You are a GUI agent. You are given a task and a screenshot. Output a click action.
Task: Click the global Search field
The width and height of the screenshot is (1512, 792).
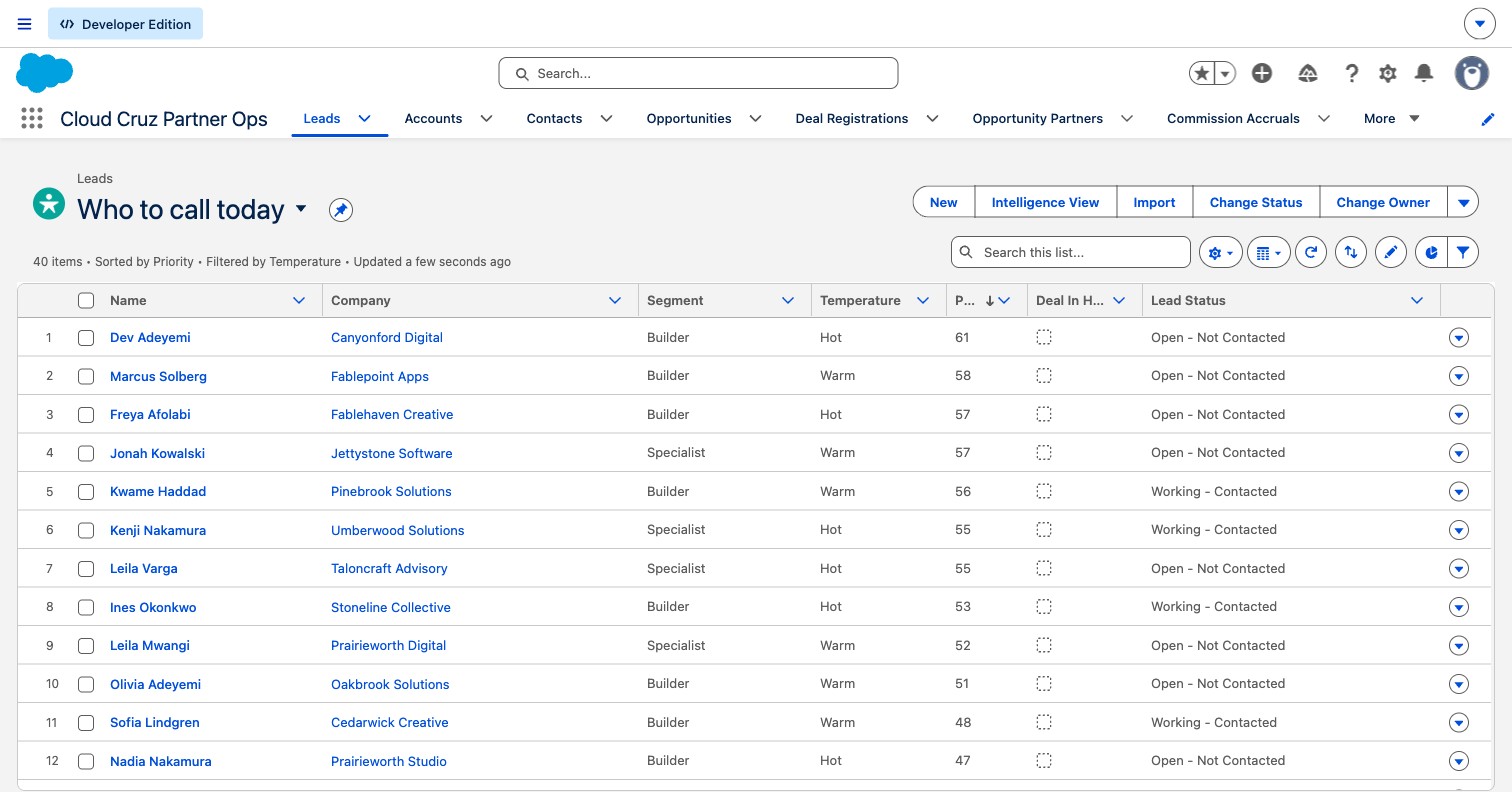click(698, 73)
